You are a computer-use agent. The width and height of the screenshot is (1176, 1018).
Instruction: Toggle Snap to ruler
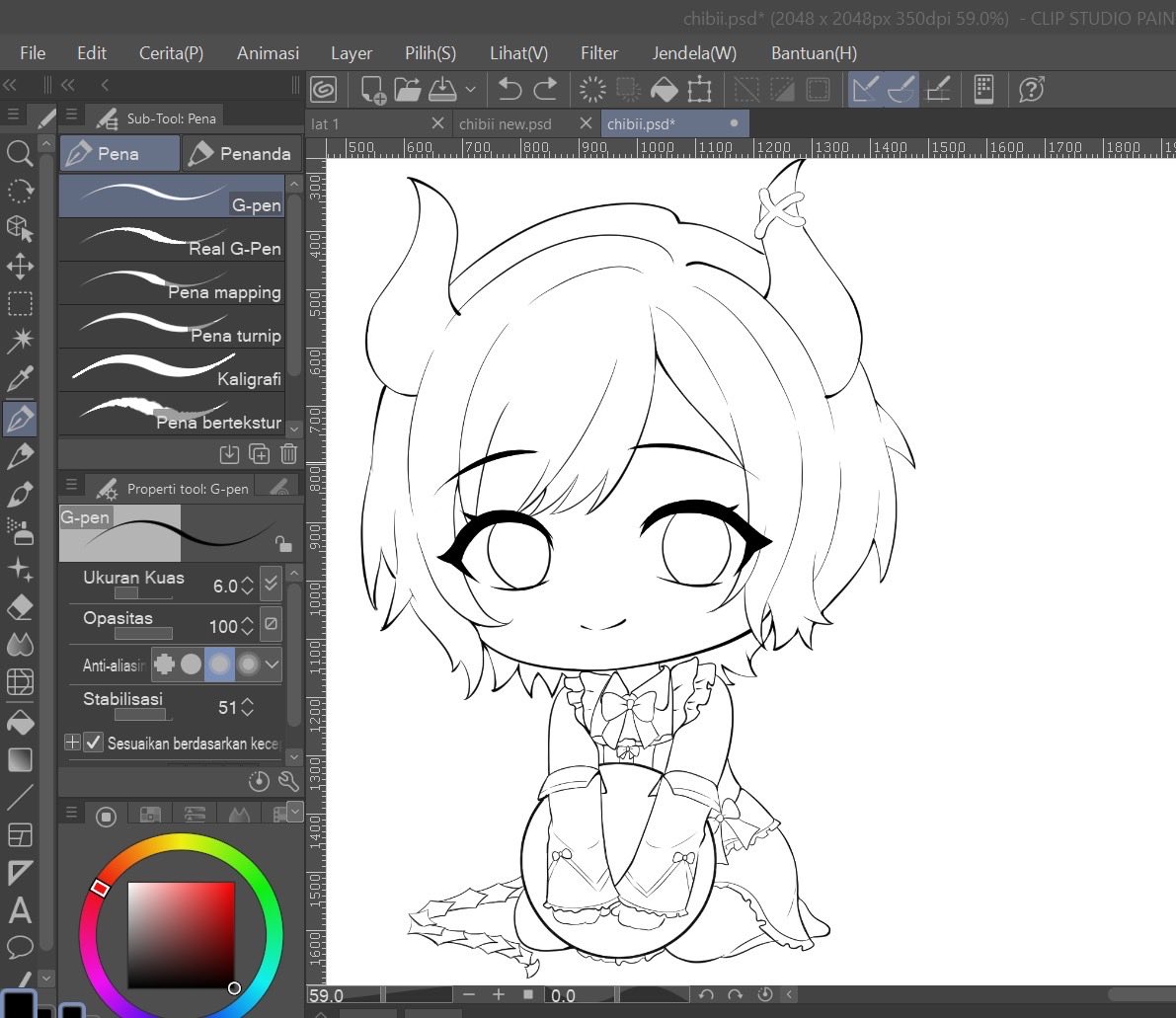(x=865, y=89)
